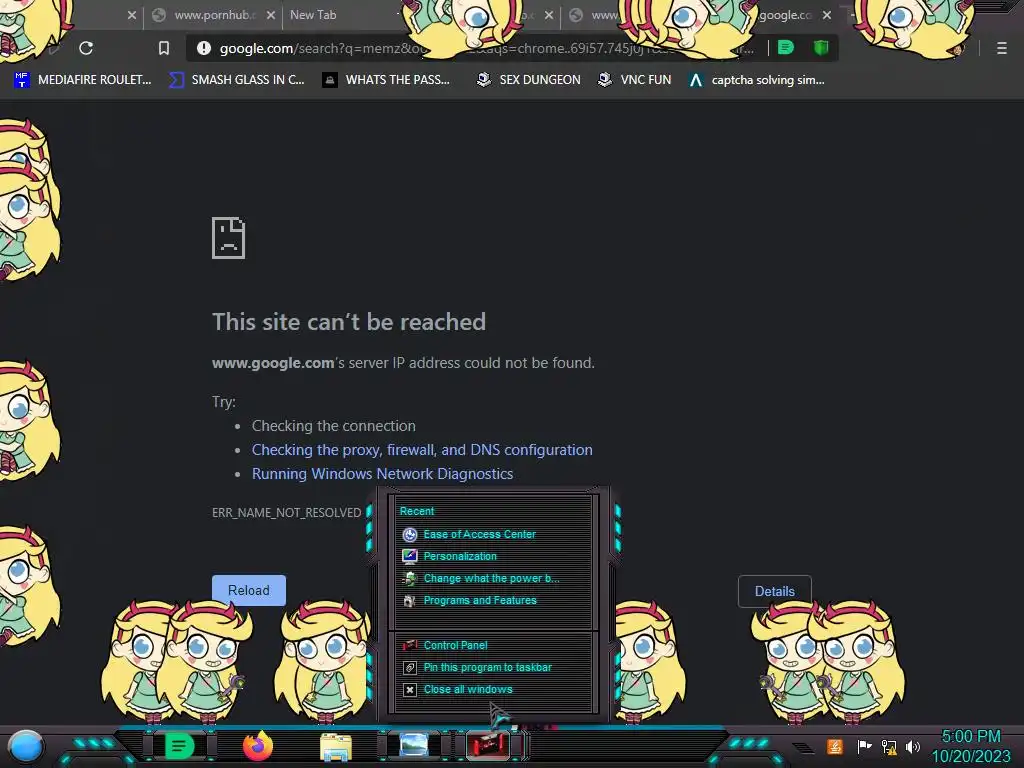The image size is (1024, 768).
Task: Open the VNC FUN bookmark
Action: pos(634,80)
